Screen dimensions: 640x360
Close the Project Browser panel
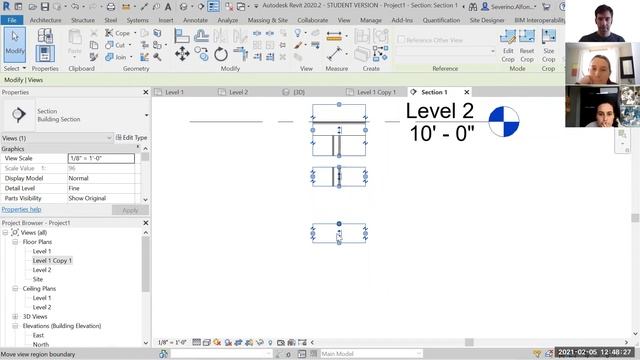tap(146, 223)
